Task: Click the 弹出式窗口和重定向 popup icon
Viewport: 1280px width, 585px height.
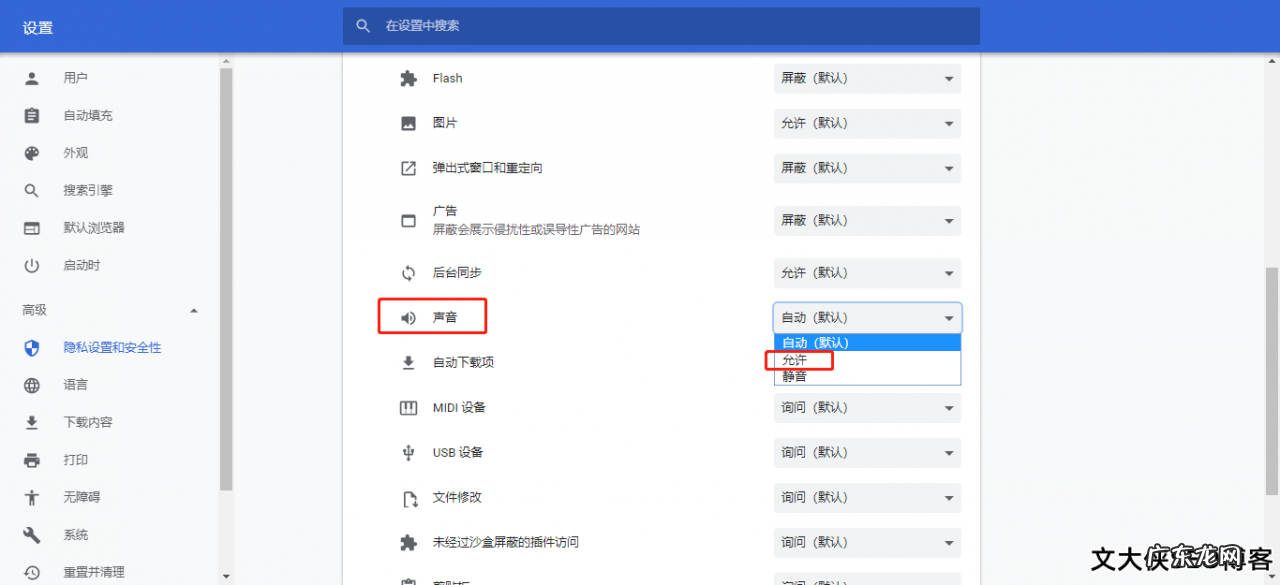Action: tap(408, 167)
